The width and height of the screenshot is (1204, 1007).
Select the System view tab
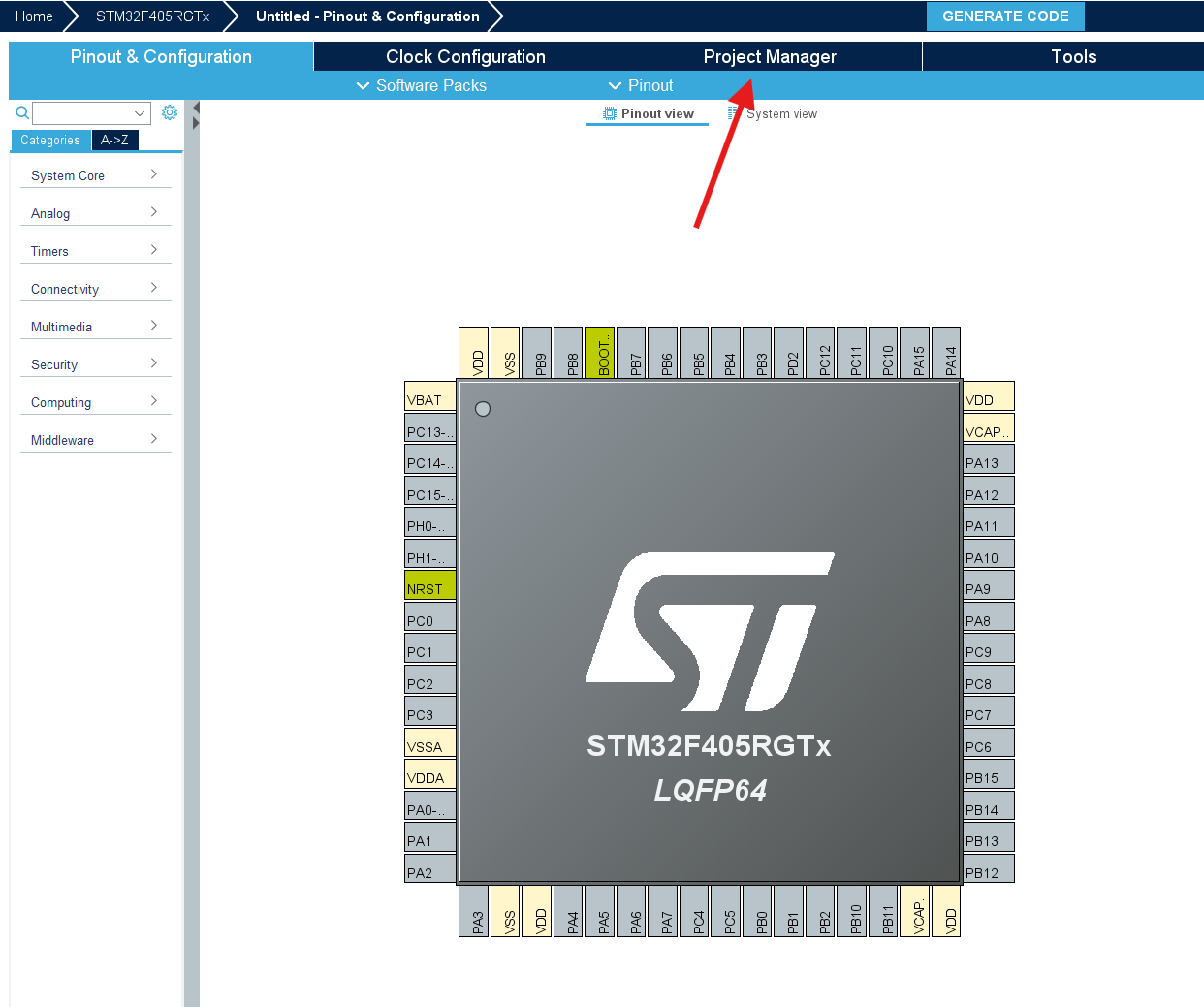click(773, 114)
